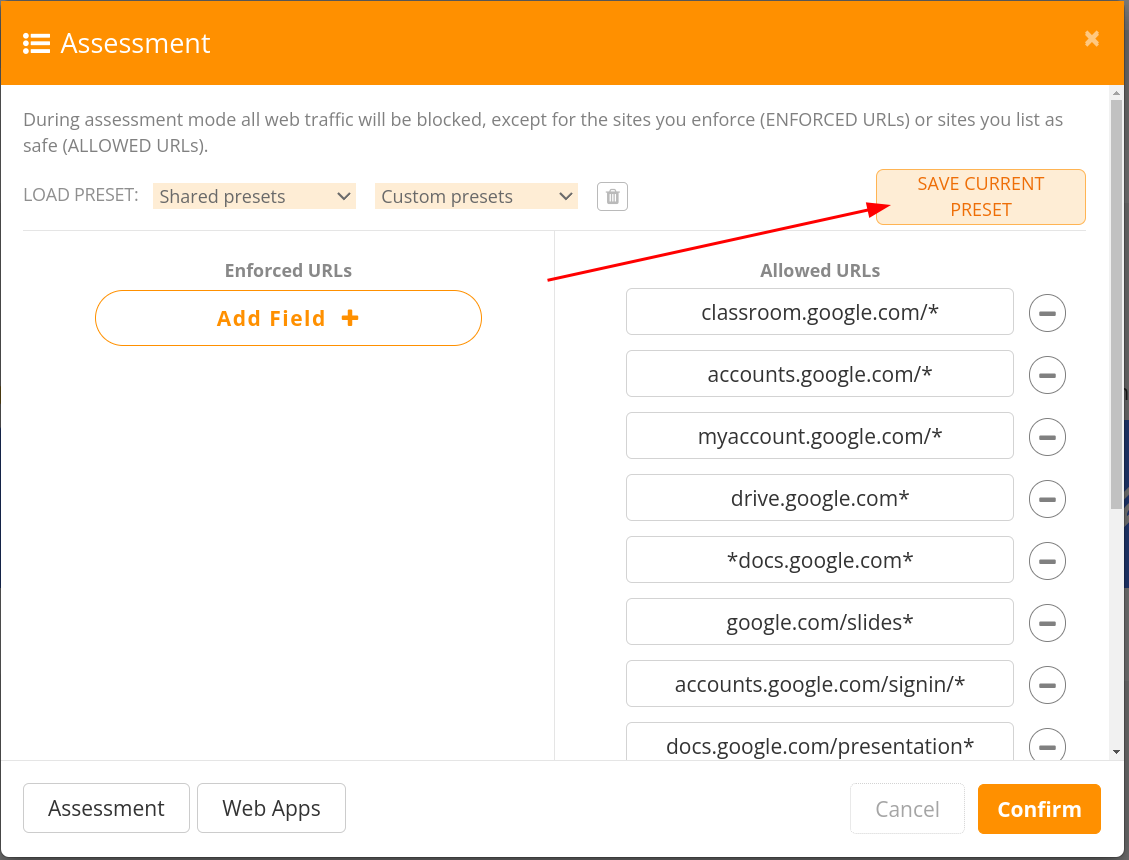Edit the myaccount.google.com/* URL field
Screen dimensions: 1129x860
[819, 436]
